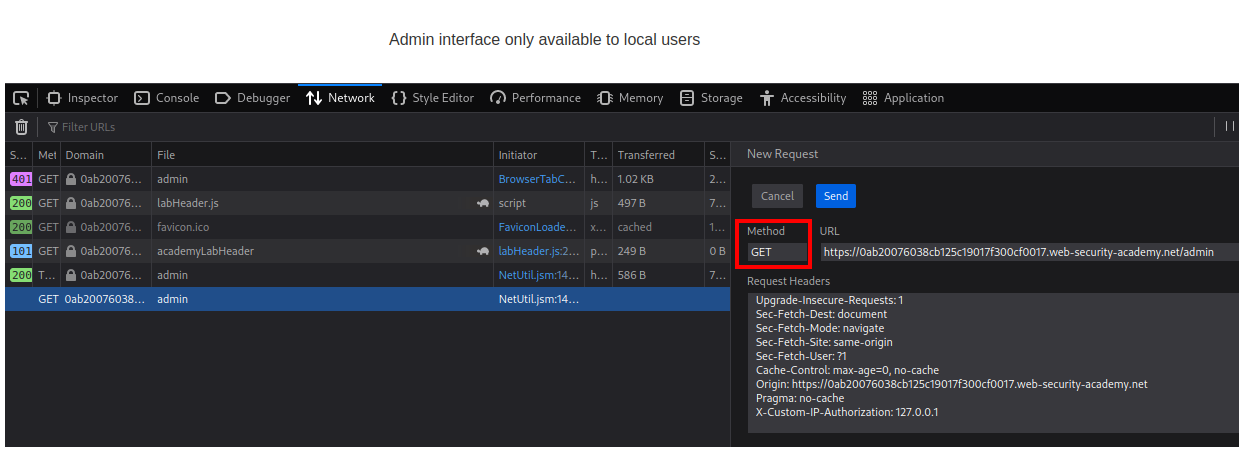Screen dimensions: 1244x452
Task: Open the Application panel
Action: click(x=903, y=98)
